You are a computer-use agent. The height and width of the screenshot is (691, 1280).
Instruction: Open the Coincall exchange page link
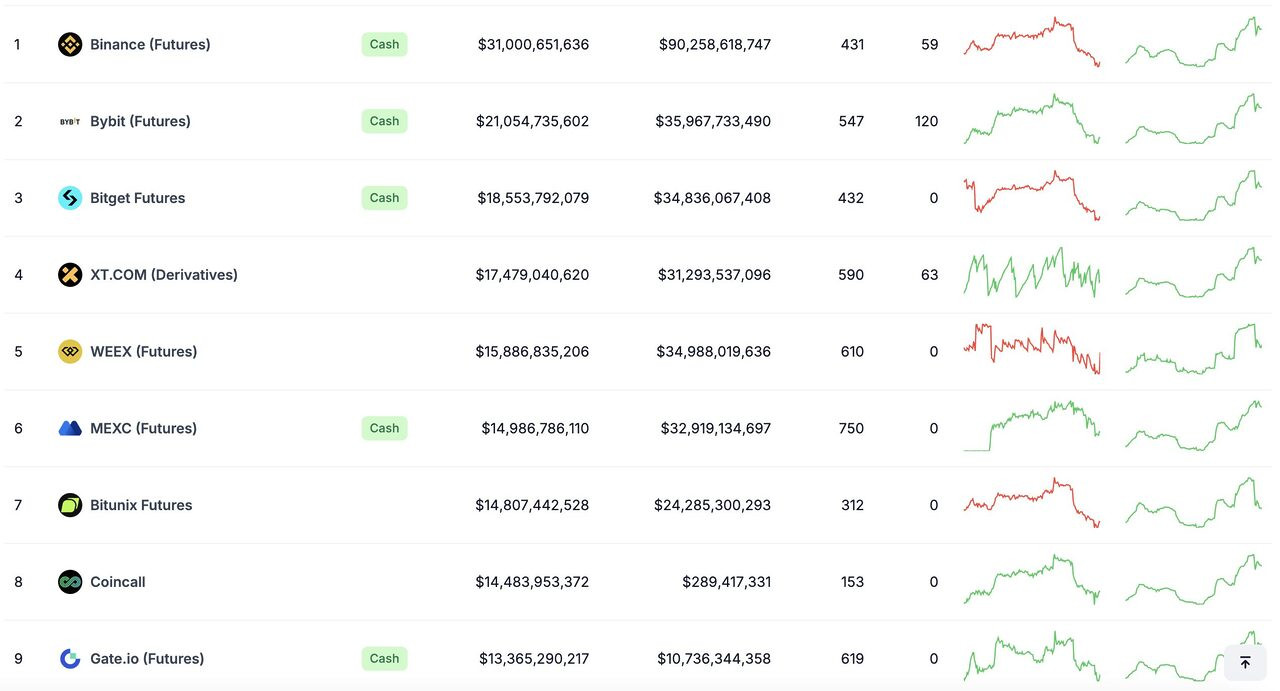click(118, 582)
